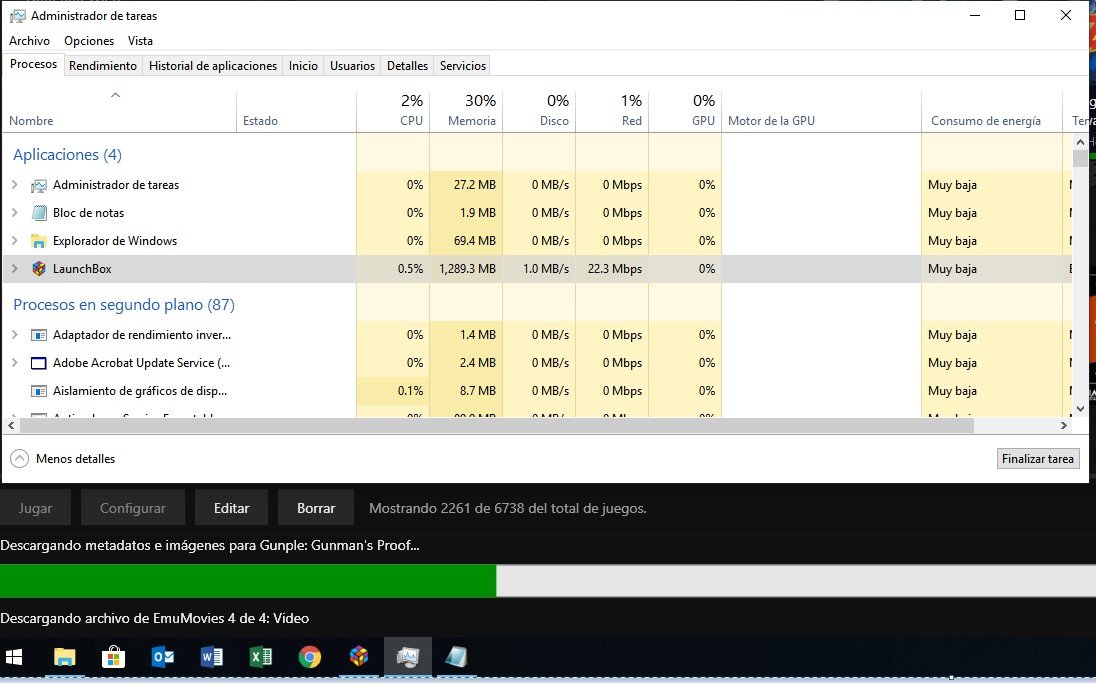This screenshot has height=683, width=1096.
Task: Click the vertical scrollbar down arrow
Action: (x=1080, y=409)
